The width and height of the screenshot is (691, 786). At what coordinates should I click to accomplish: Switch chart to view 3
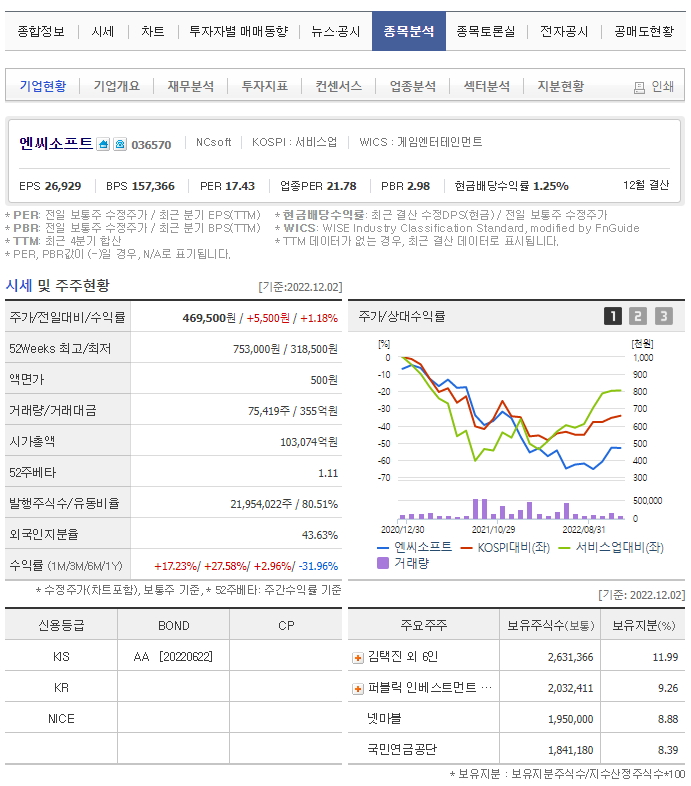(663, 316)
